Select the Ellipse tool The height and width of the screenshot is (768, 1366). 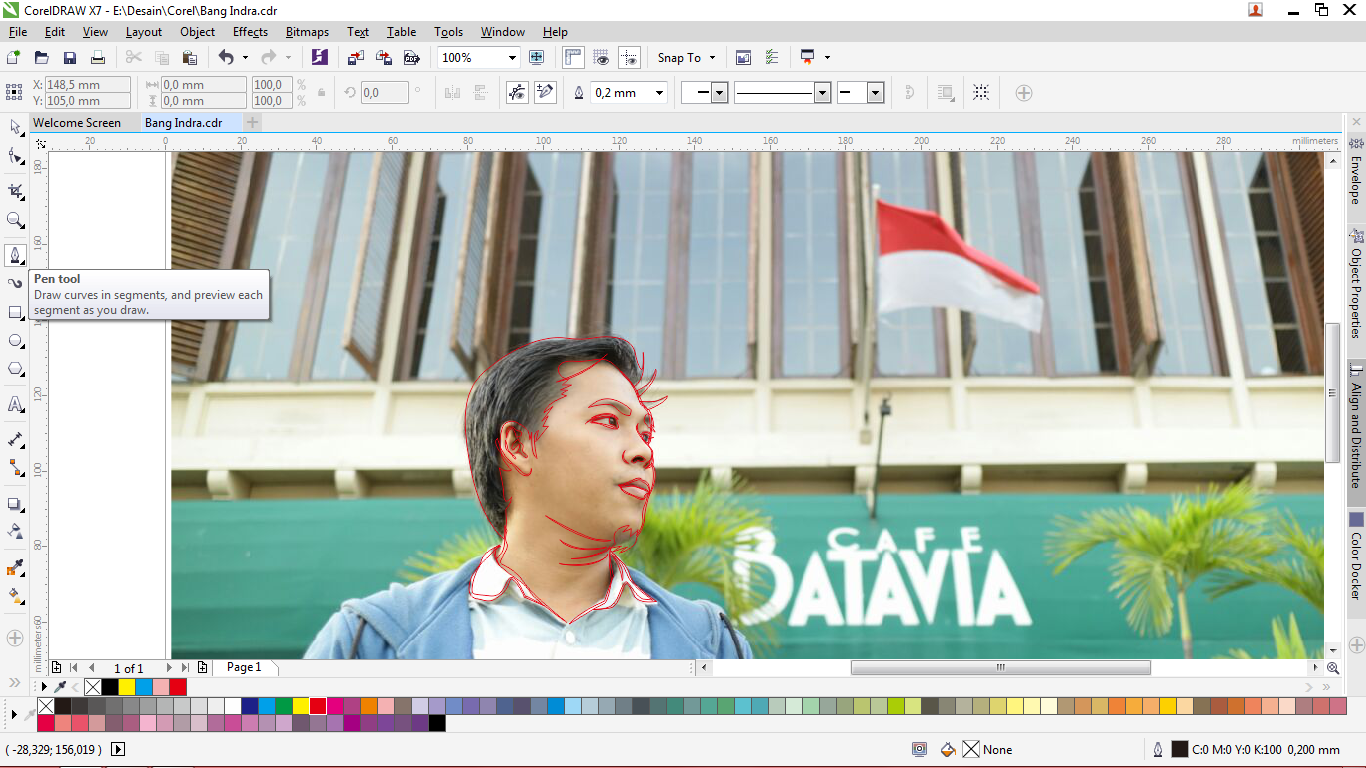15,341
